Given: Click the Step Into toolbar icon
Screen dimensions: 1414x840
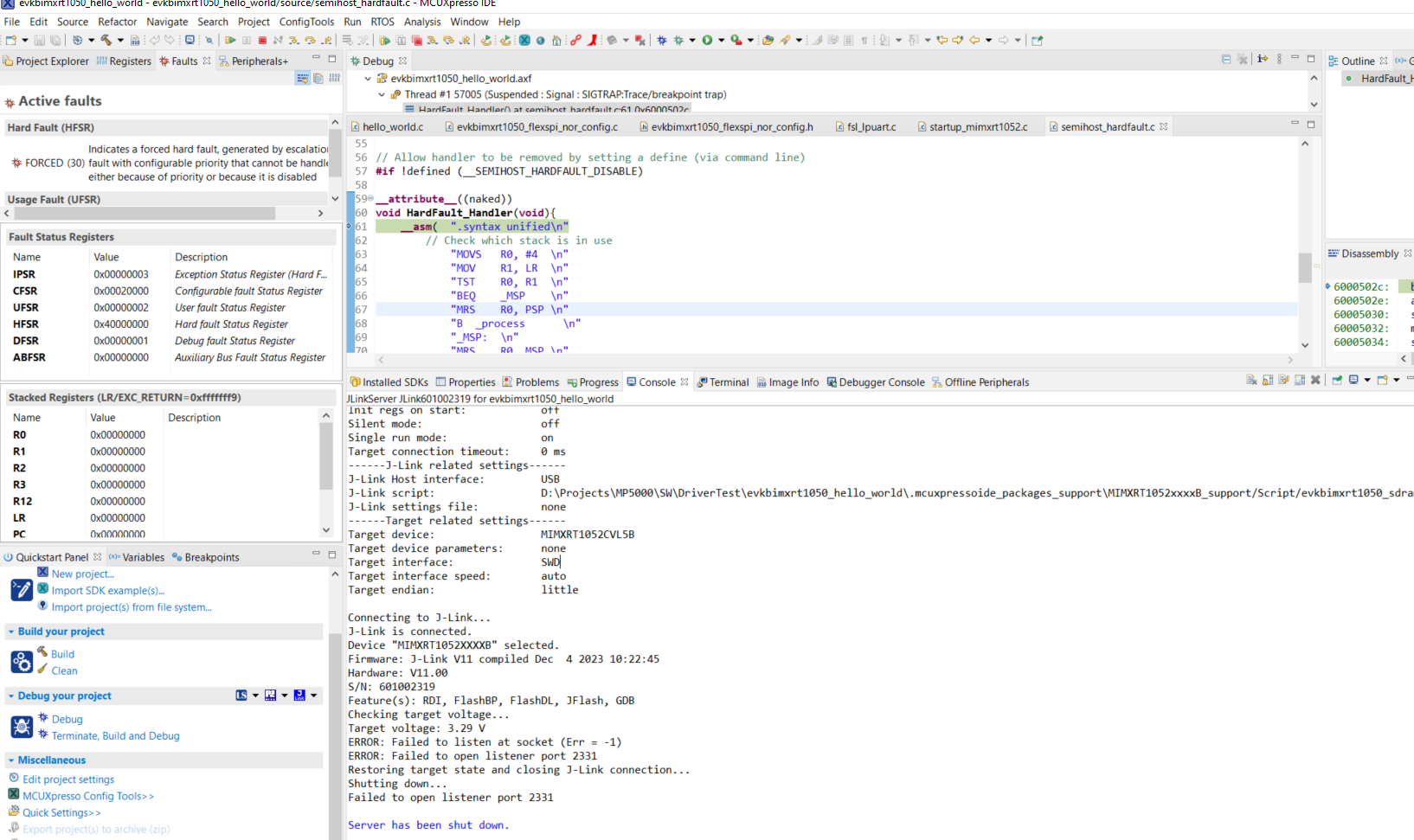Looking at the screenshot, I should tap(293, 41).
